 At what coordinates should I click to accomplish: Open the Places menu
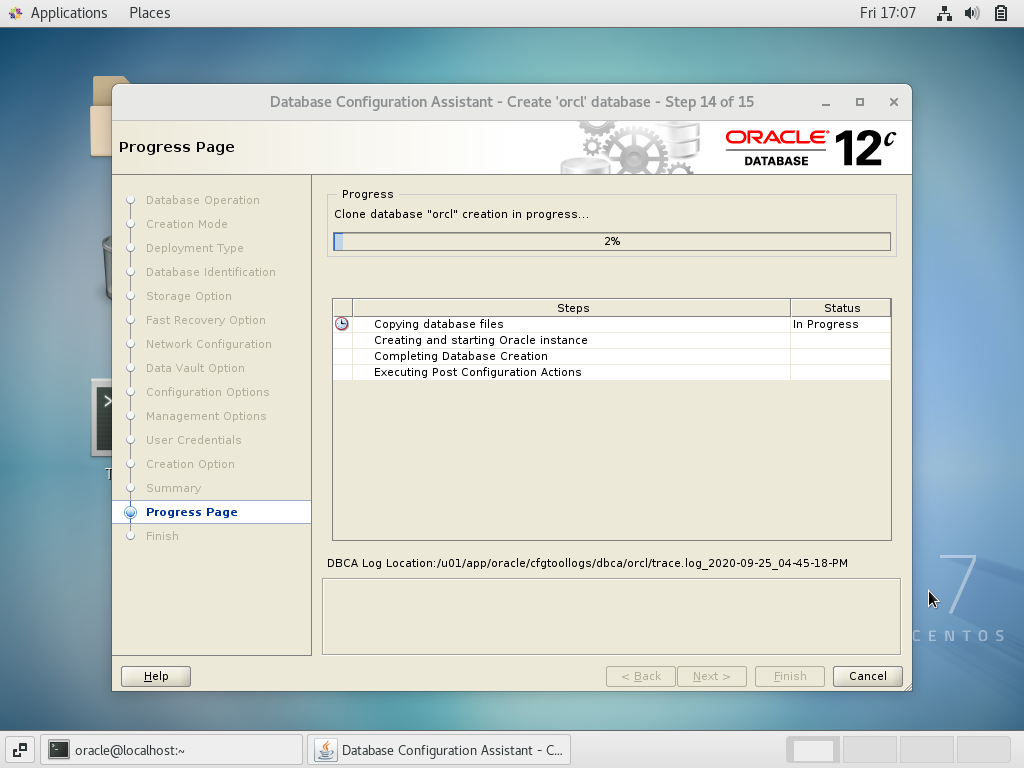tap(150, 13)
